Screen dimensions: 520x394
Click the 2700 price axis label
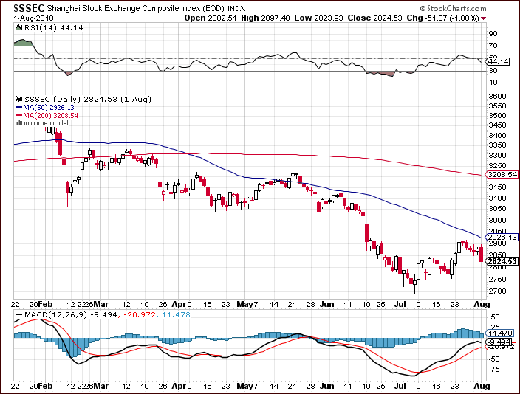[497, 291]
